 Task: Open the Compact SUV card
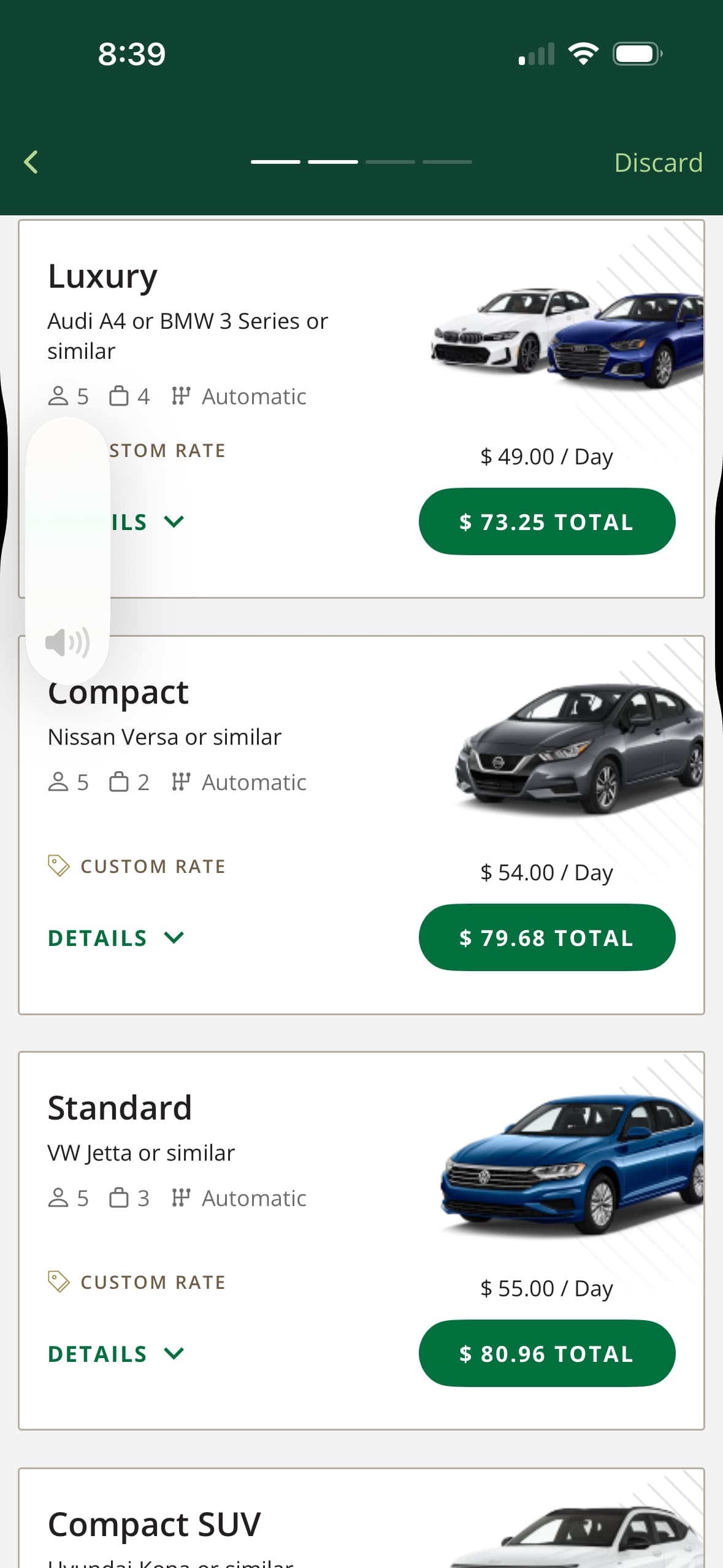pyautogui.click(x=155, y=1524)
